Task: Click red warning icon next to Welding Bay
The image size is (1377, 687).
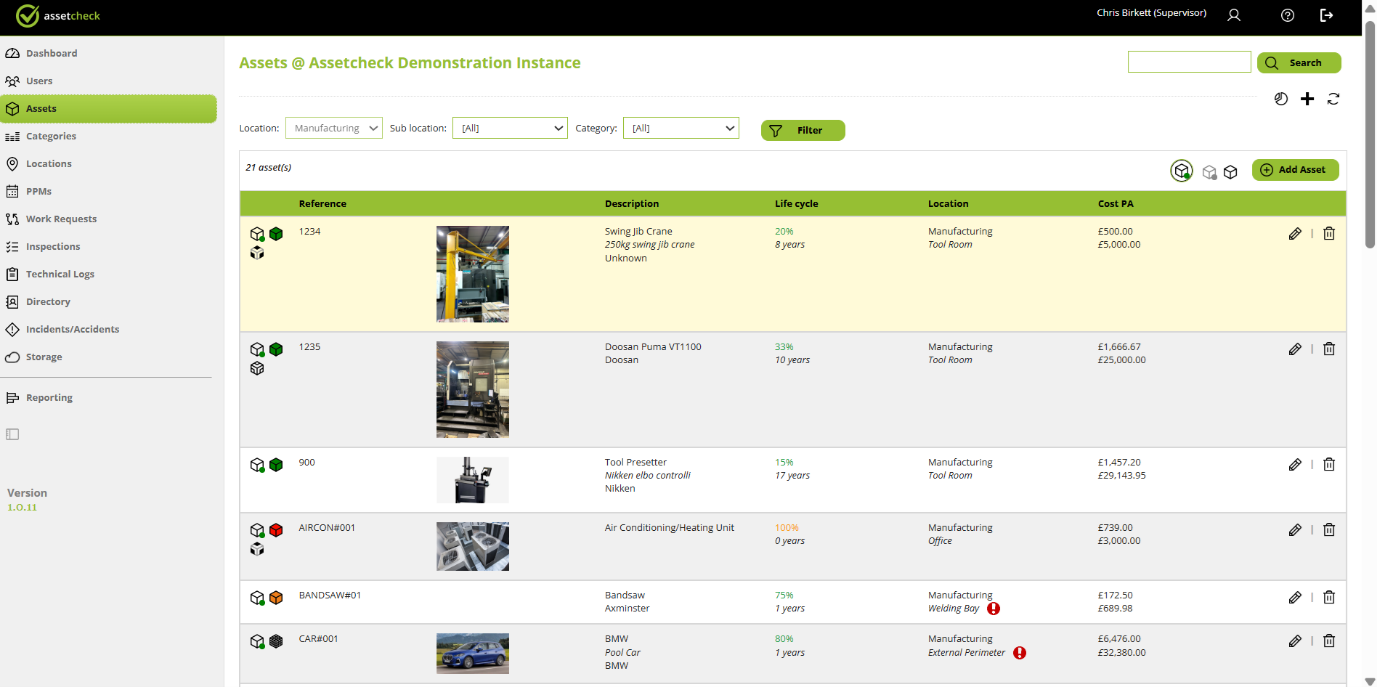Action: tap(993, 609)
